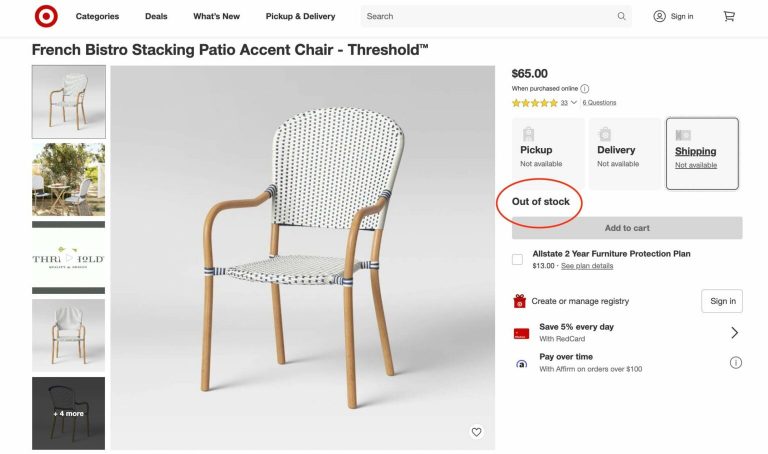Favorite the chair with heart icon

point(476,432)
